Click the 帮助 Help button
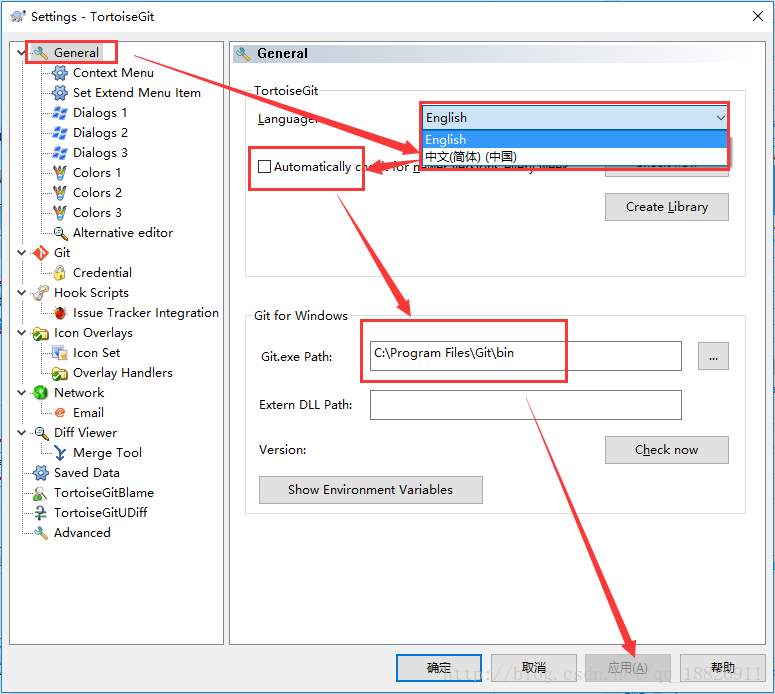 (723, 668)
